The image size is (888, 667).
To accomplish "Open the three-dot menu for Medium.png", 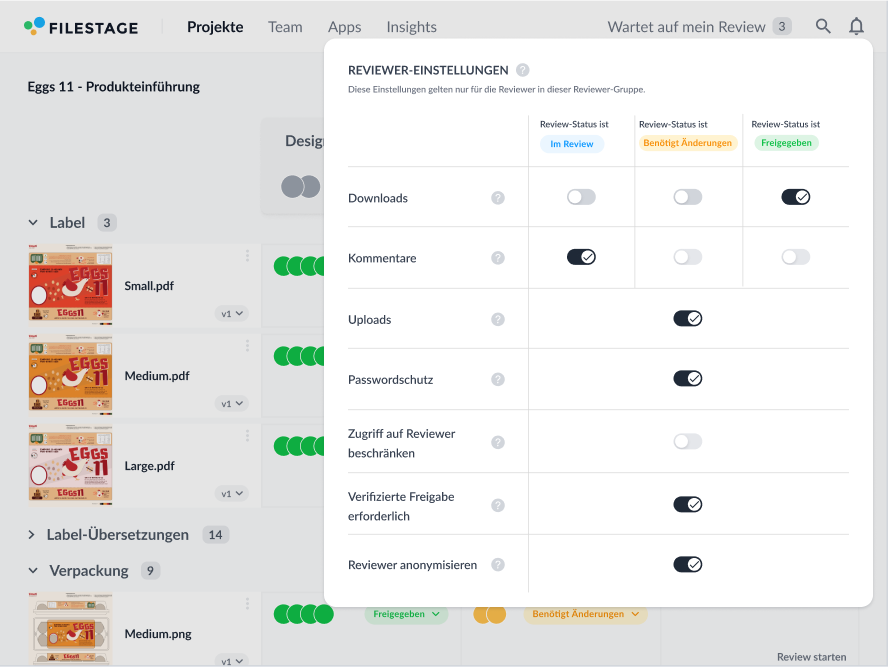I will point(247,604).
